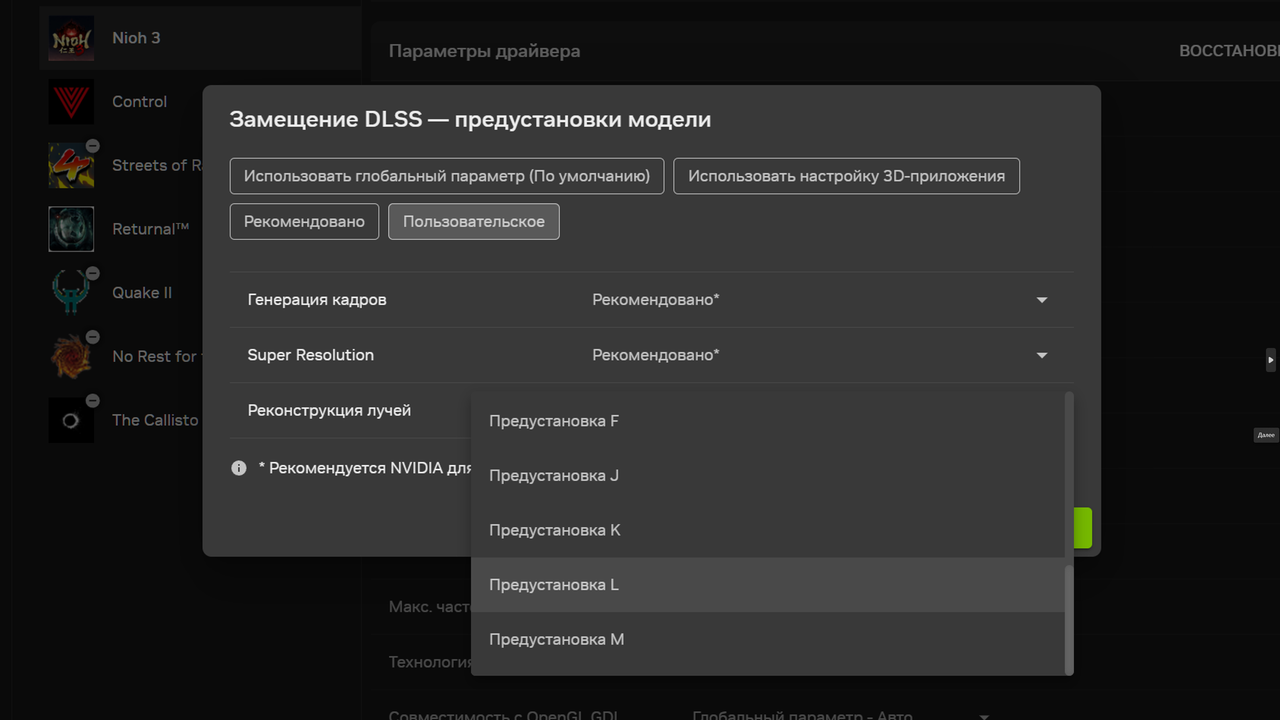
Task: Pick Предустановка F from the list
Action: pos(768,421)
